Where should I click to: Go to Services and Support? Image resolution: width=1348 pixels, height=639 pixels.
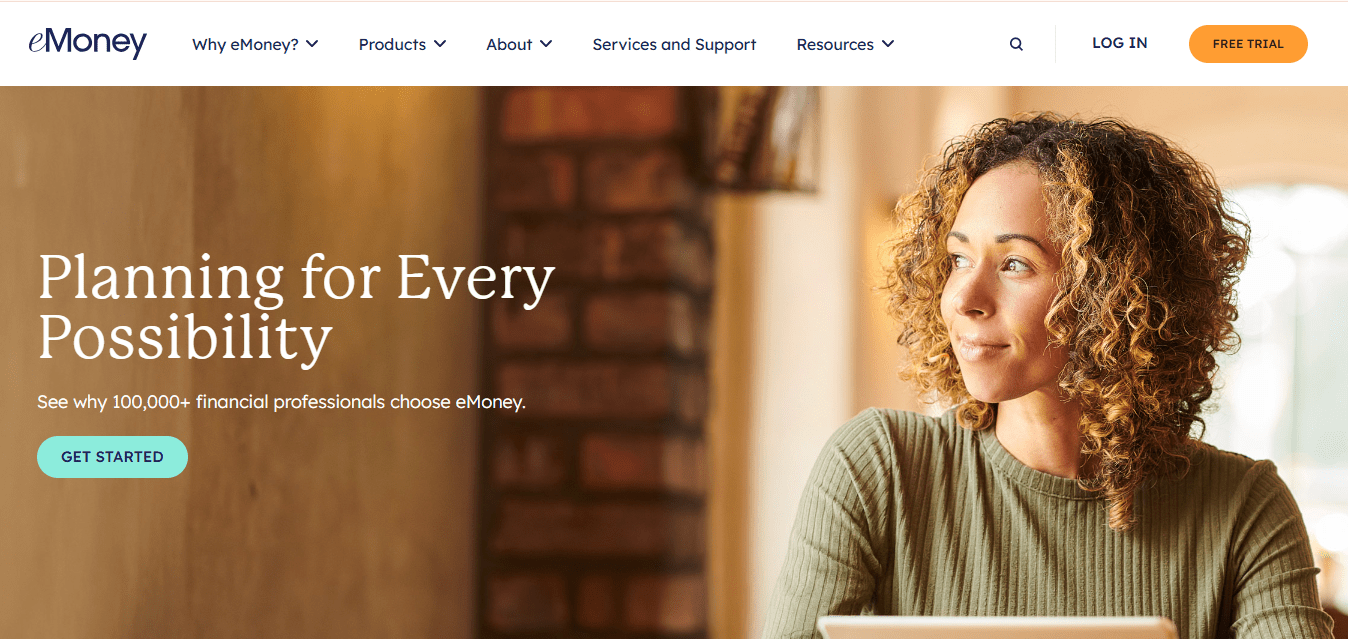674,44
